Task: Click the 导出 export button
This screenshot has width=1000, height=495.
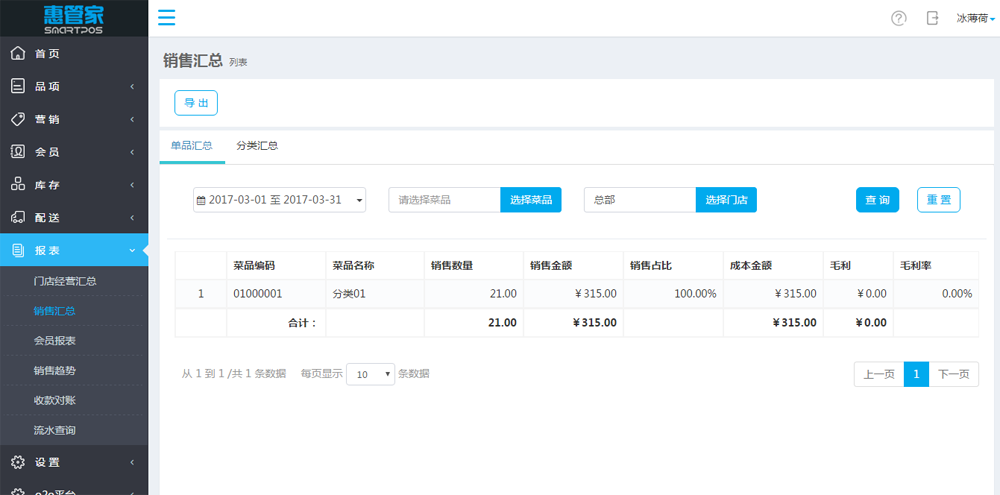Action: click(x=196, y=103)
